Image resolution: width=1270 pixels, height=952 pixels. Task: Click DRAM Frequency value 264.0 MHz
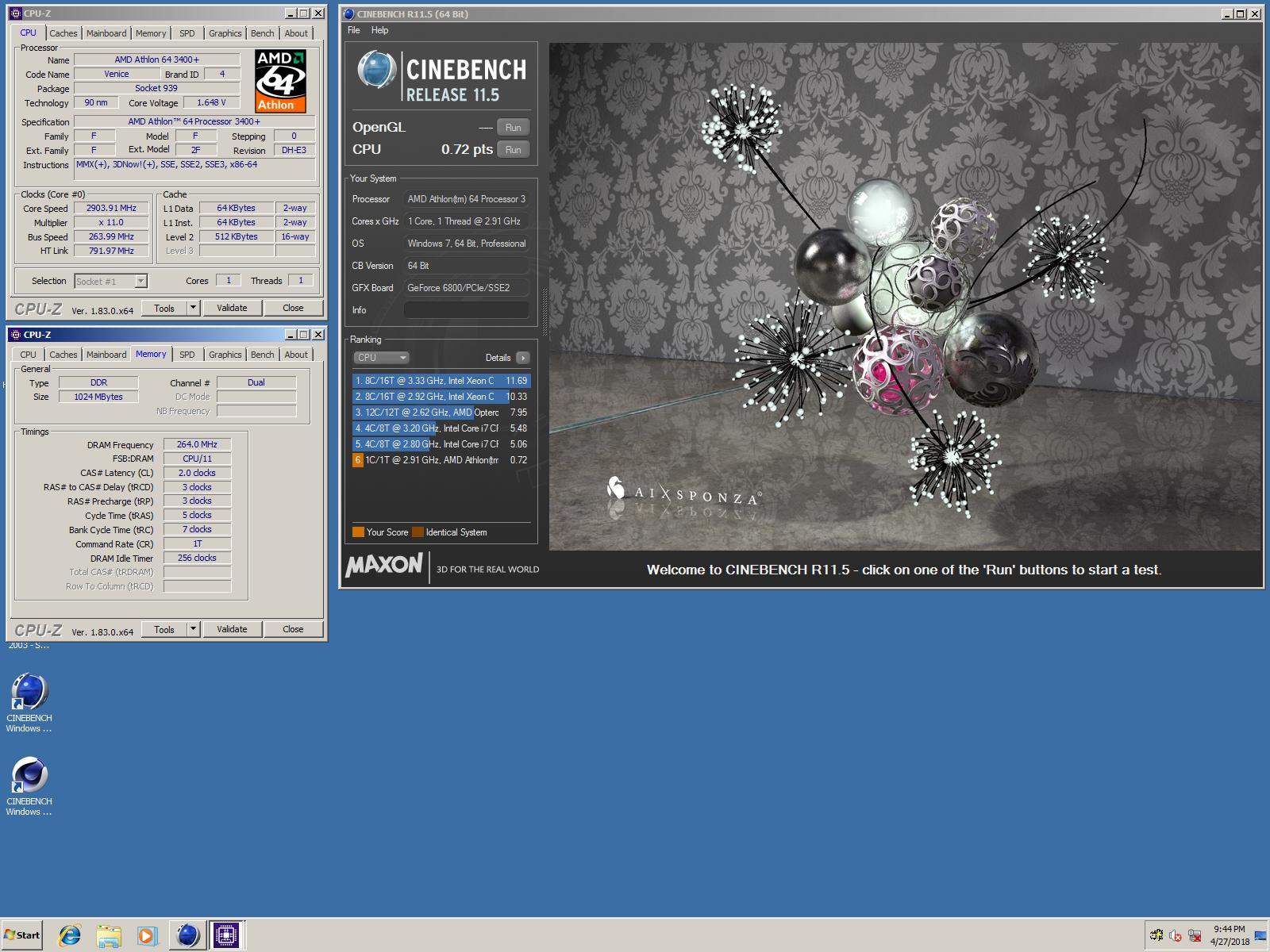(x=197, y=445)
